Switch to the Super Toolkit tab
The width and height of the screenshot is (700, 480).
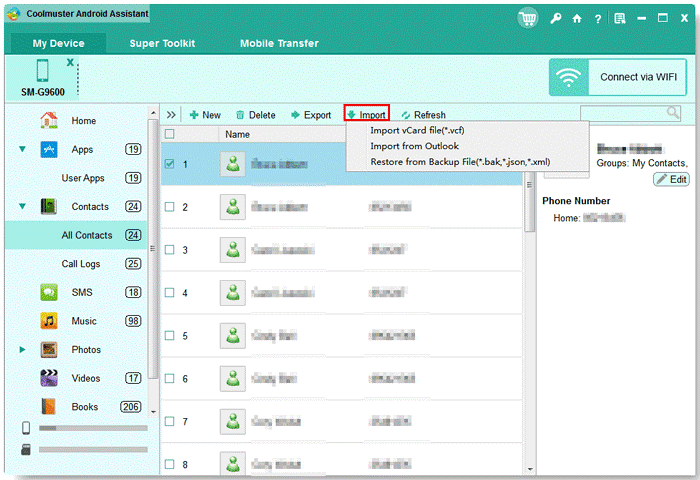click(162, 44)
